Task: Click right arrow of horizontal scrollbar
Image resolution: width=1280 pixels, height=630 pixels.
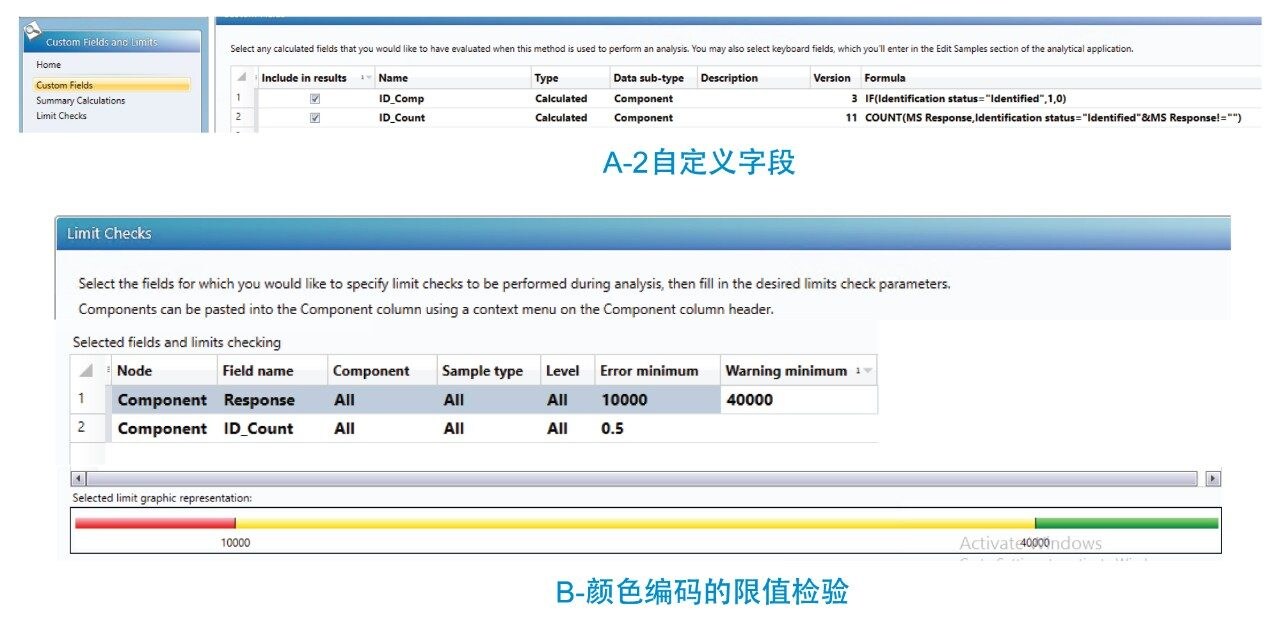Action: tap(1213, 479)
